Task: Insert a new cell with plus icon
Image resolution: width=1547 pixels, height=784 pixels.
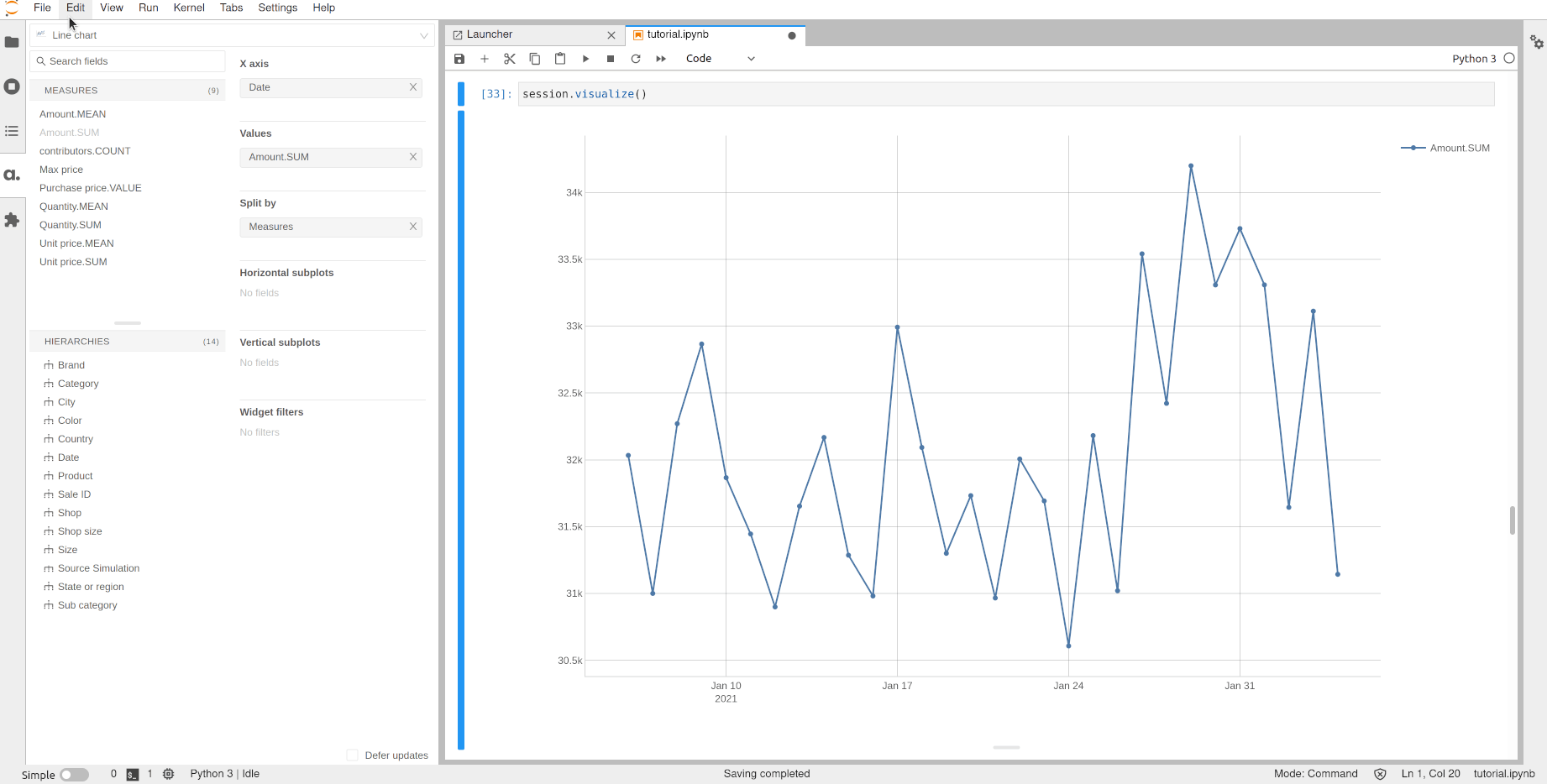Action: (485, 59)
